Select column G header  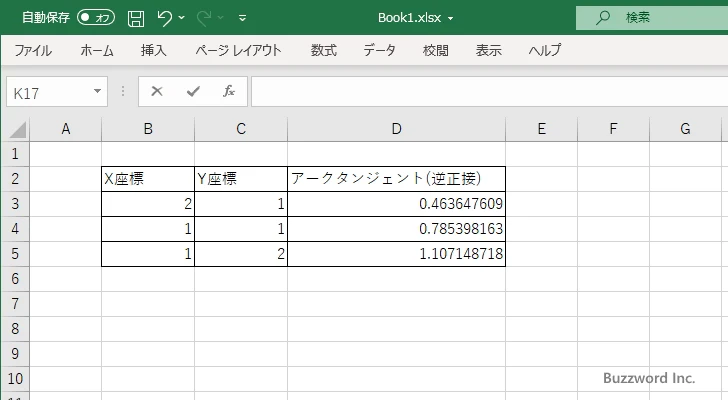pos(685,129)
